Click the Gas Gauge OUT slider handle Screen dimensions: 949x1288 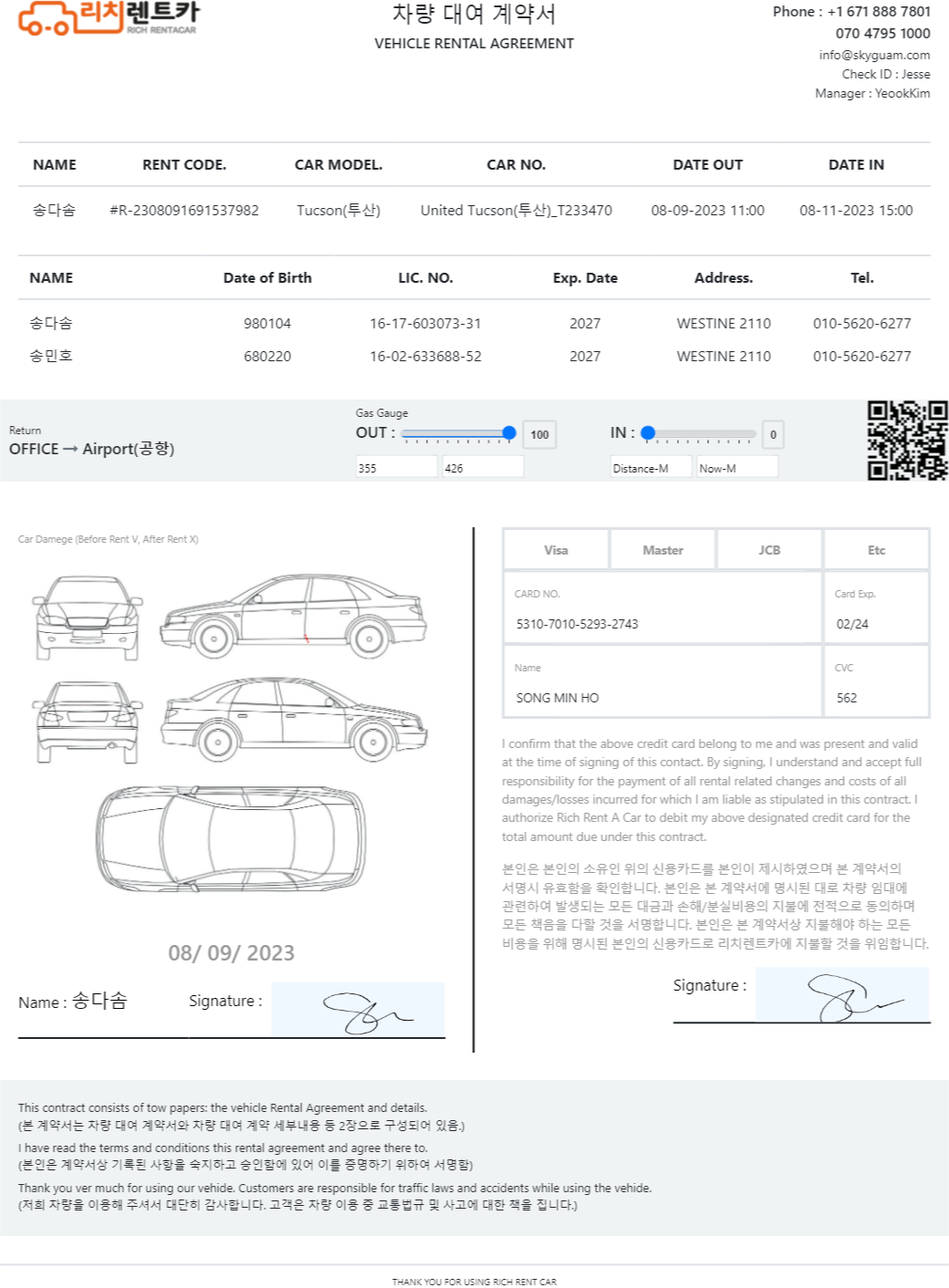click(509, 433)
